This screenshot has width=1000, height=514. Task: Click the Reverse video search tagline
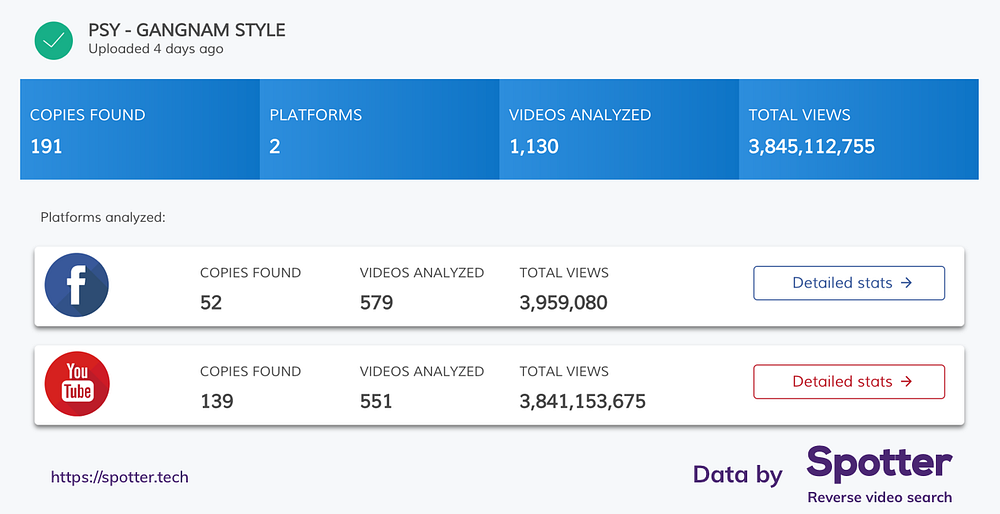879,497
